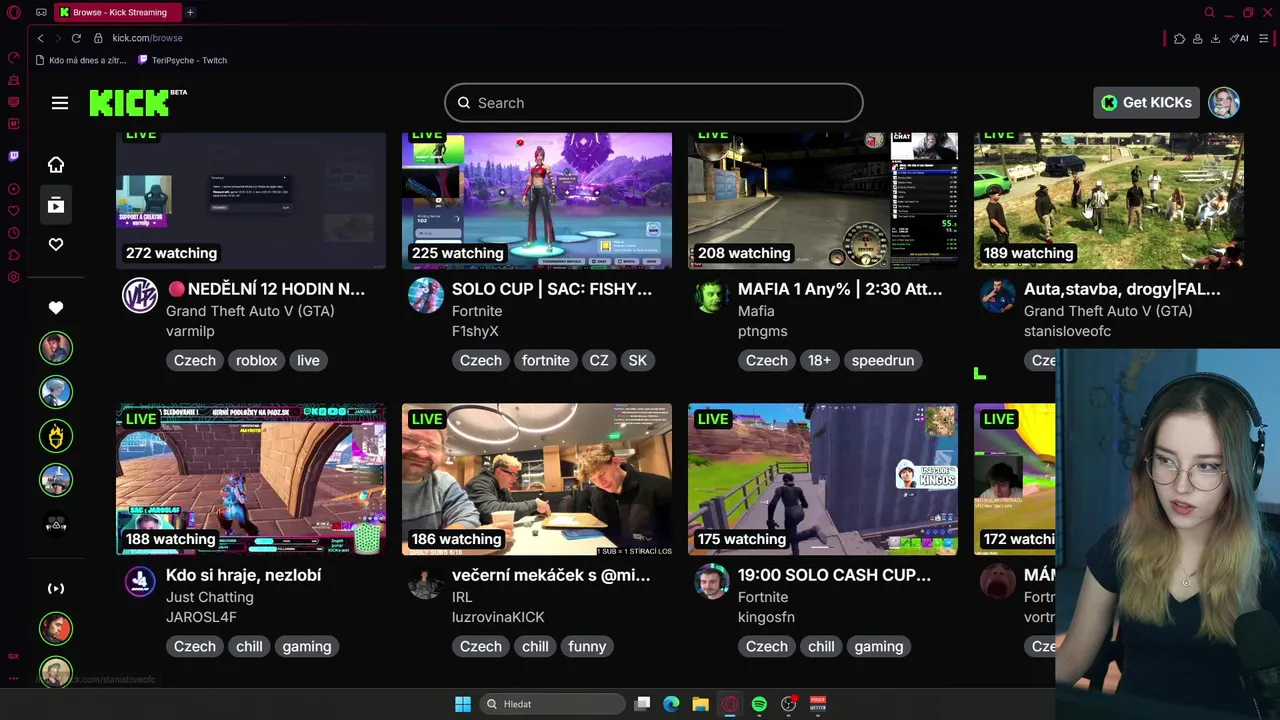
Task: Open the 'SOLO CUP | SAC: FISHY...' title
Action: tap(552, 289)
